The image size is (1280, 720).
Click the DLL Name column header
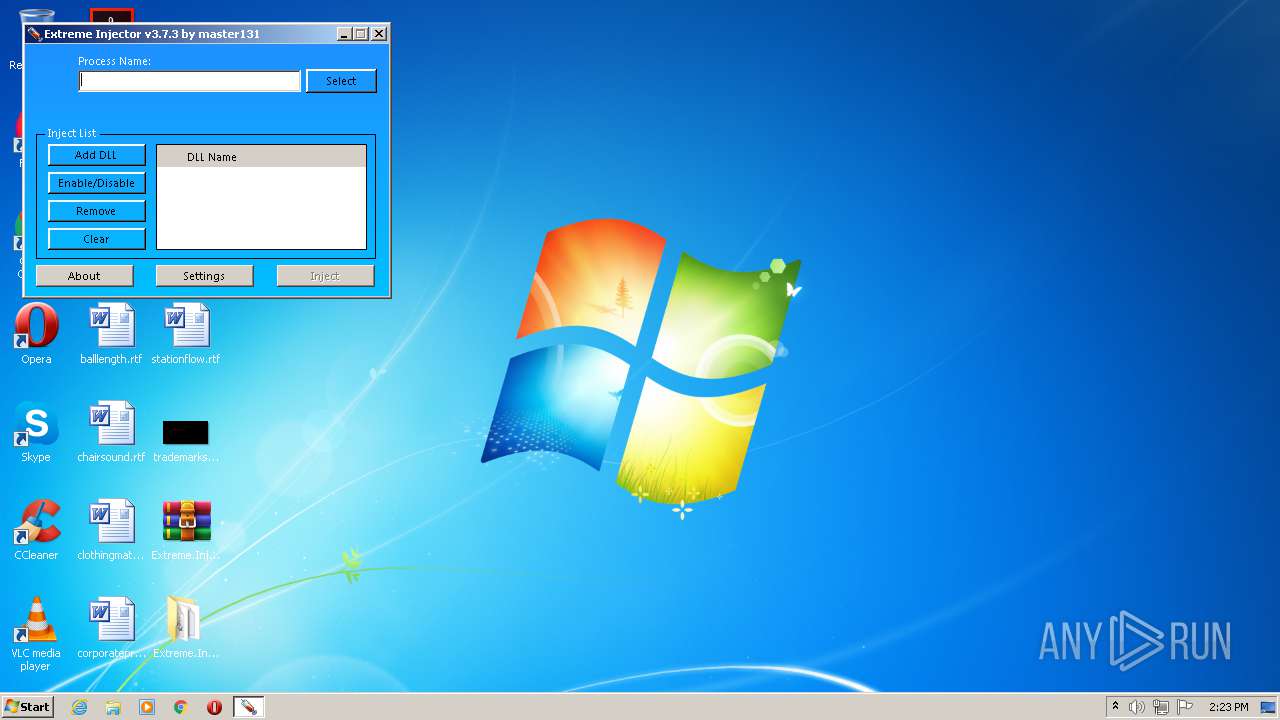pyautogui.click(x=262, y=157)
